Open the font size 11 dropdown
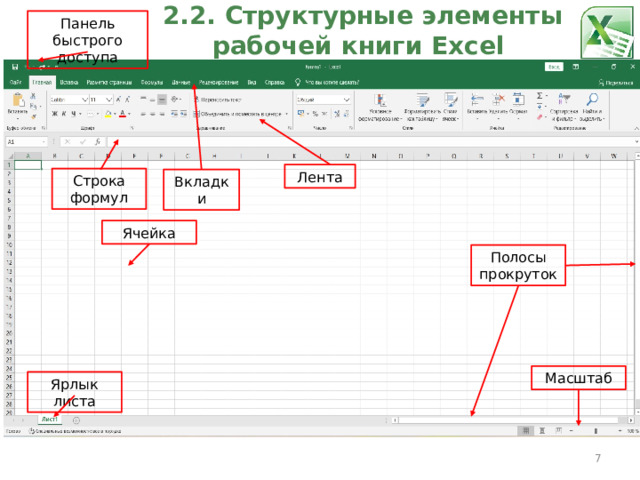 pos(109,100)
